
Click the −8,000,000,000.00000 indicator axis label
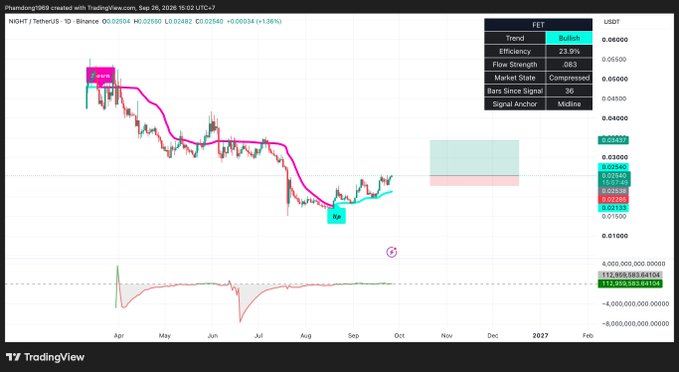635,324
